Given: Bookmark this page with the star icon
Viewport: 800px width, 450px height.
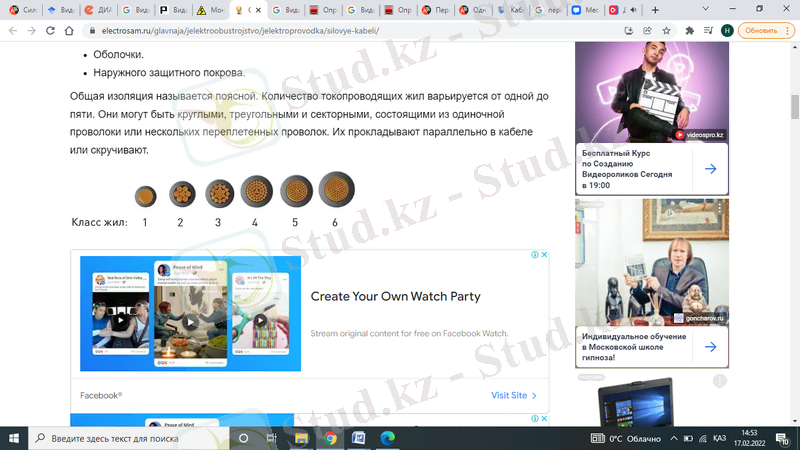Looking at the screenshot, I should point(666,31).
